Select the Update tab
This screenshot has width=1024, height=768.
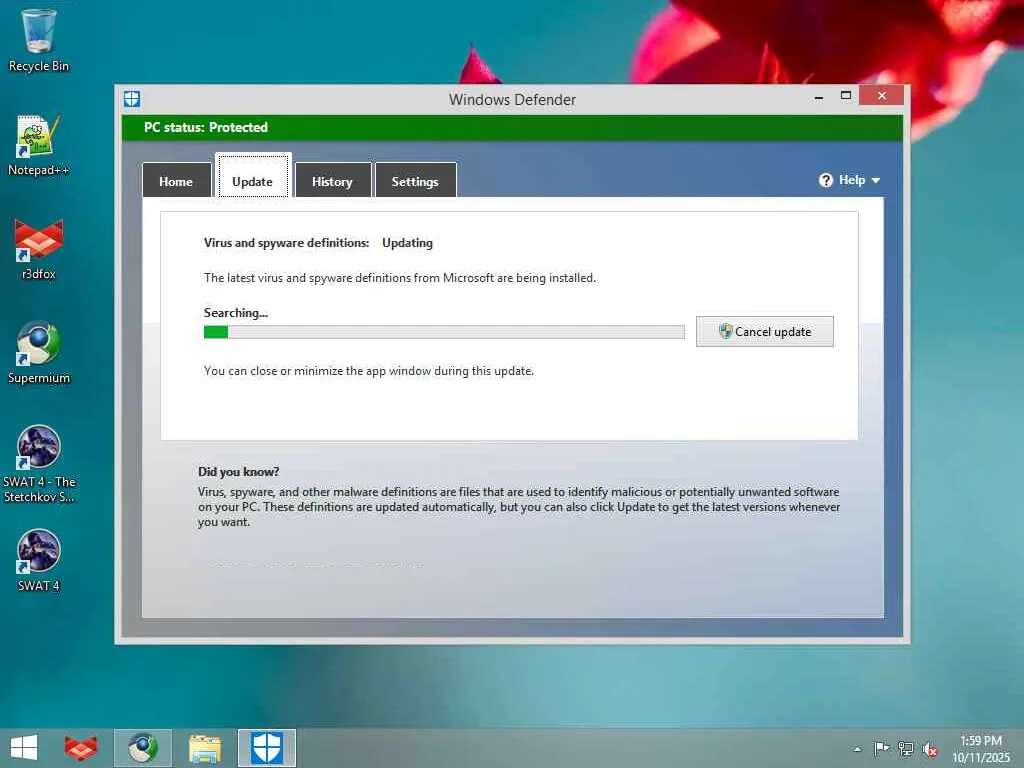253,176
